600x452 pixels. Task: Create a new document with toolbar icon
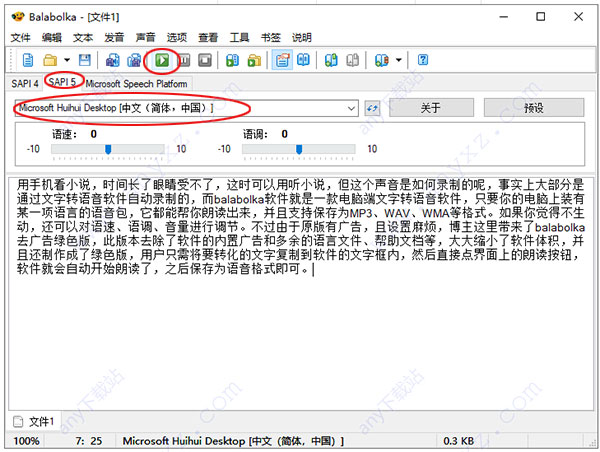click(28, 60)
